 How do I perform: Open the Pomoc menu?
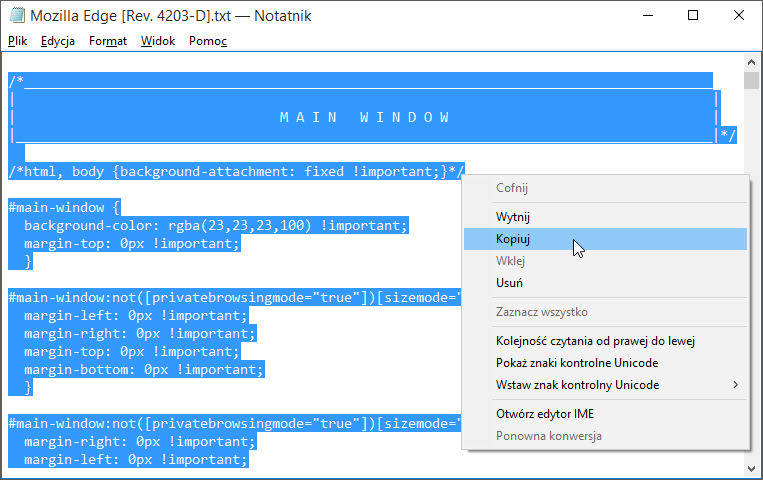pos(208,41)
